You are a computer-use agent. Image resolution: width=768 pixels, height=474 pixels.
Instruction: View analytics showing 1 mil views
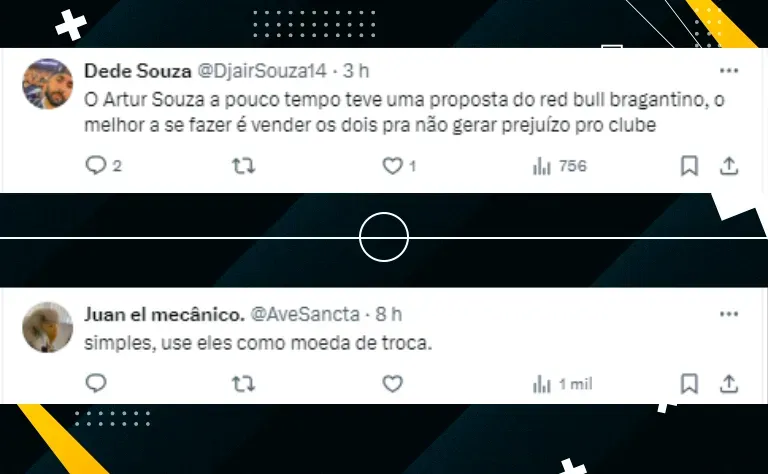click(x=563, y=384)
